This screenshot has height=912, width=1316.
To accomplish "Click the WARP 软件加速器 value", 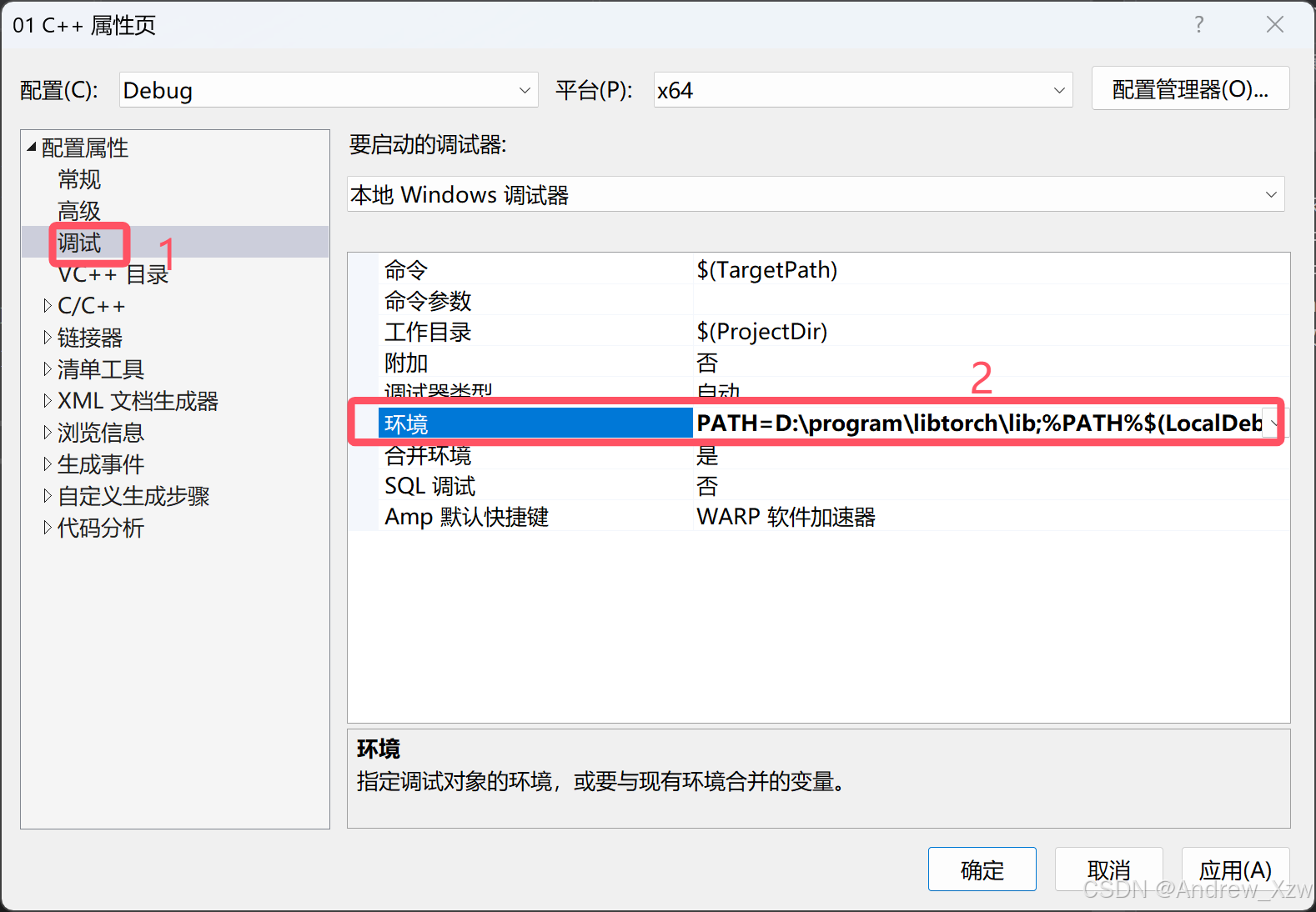I will 786,516.
